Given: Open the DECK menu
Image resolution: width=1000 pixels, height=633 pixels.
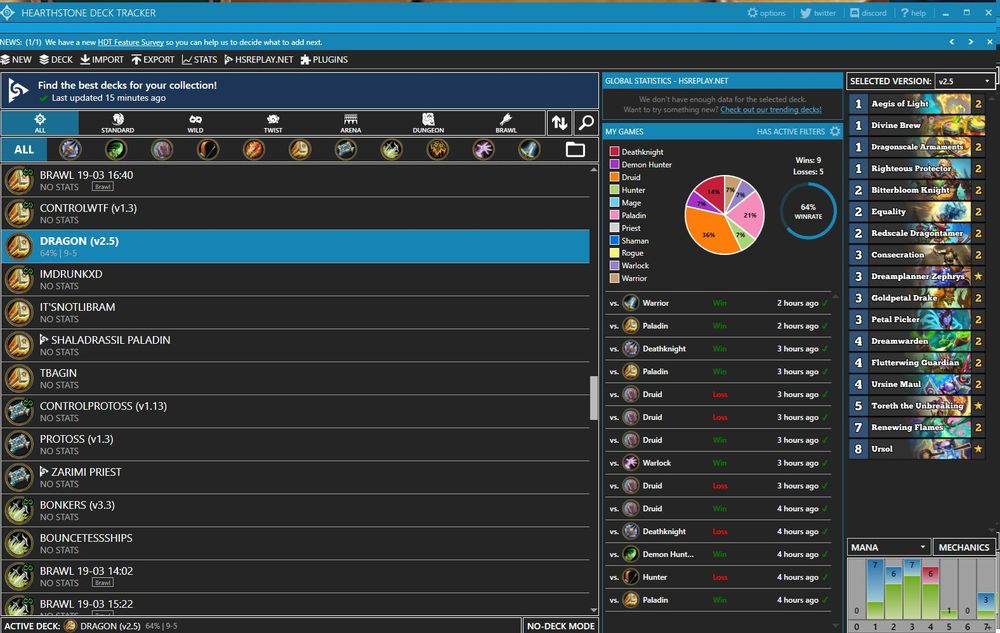Looking at the screenshot, I should 56,59.
